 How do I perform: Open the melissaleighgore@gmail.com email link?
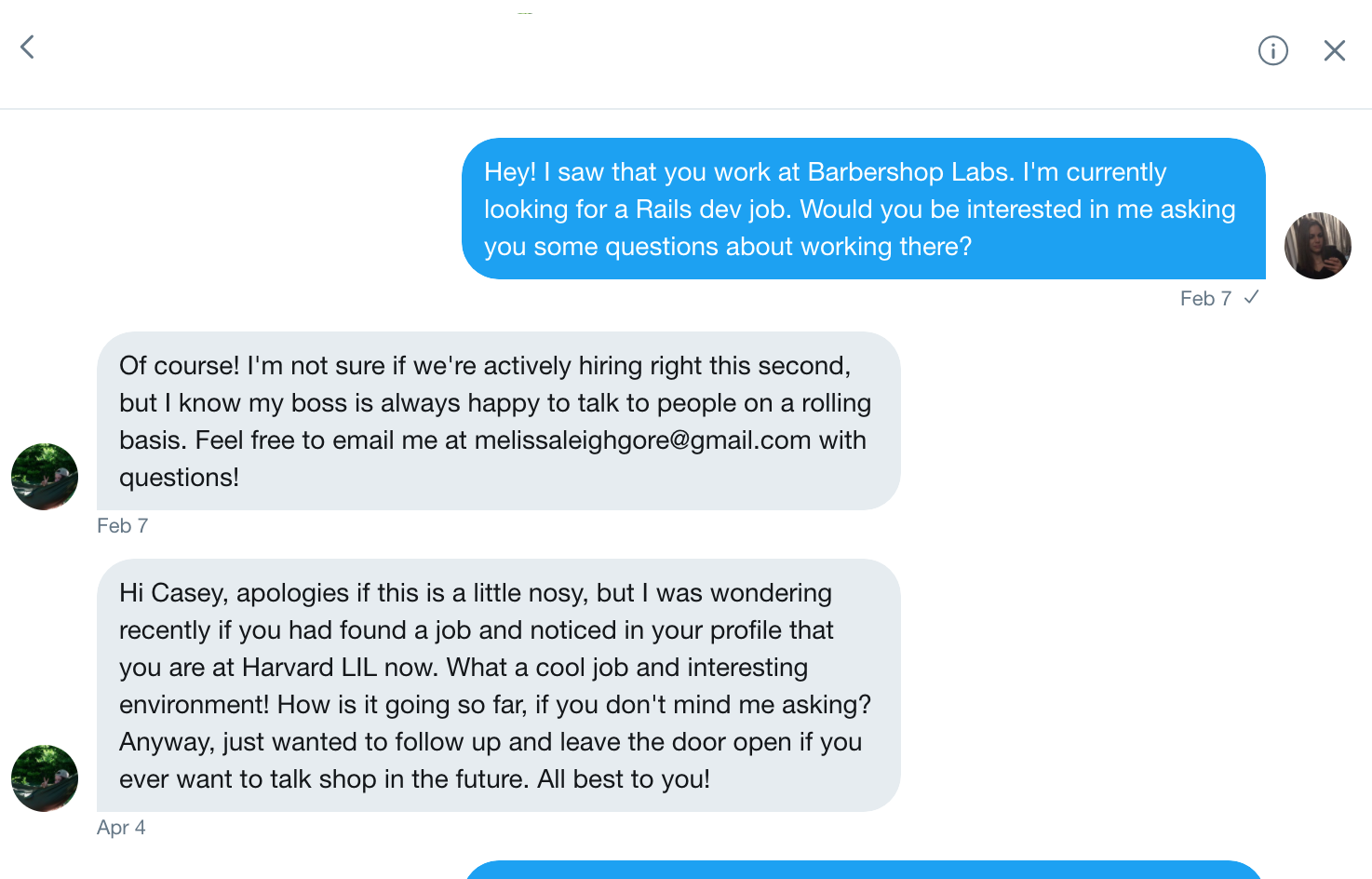(642, 440)
